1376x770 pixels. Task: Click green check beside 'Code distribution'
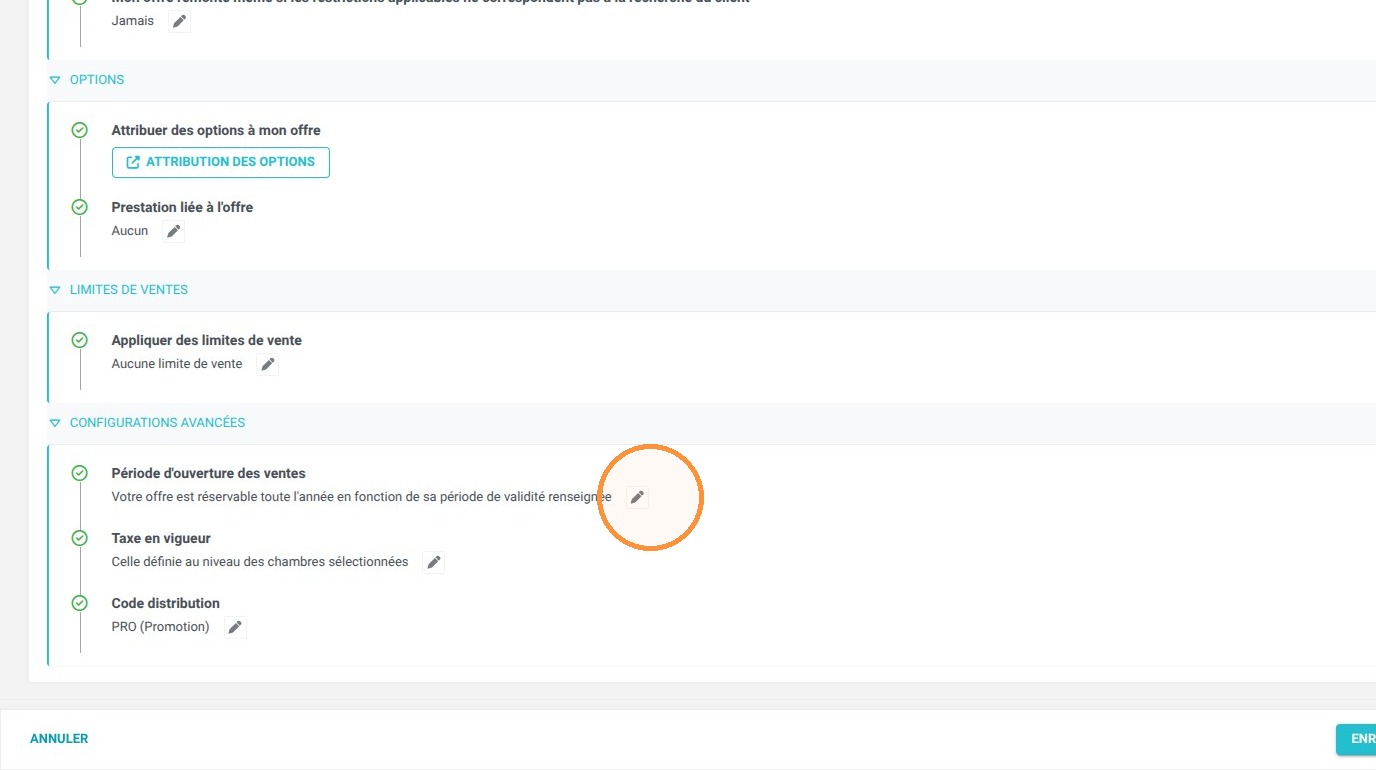click(x=80, y=603)
